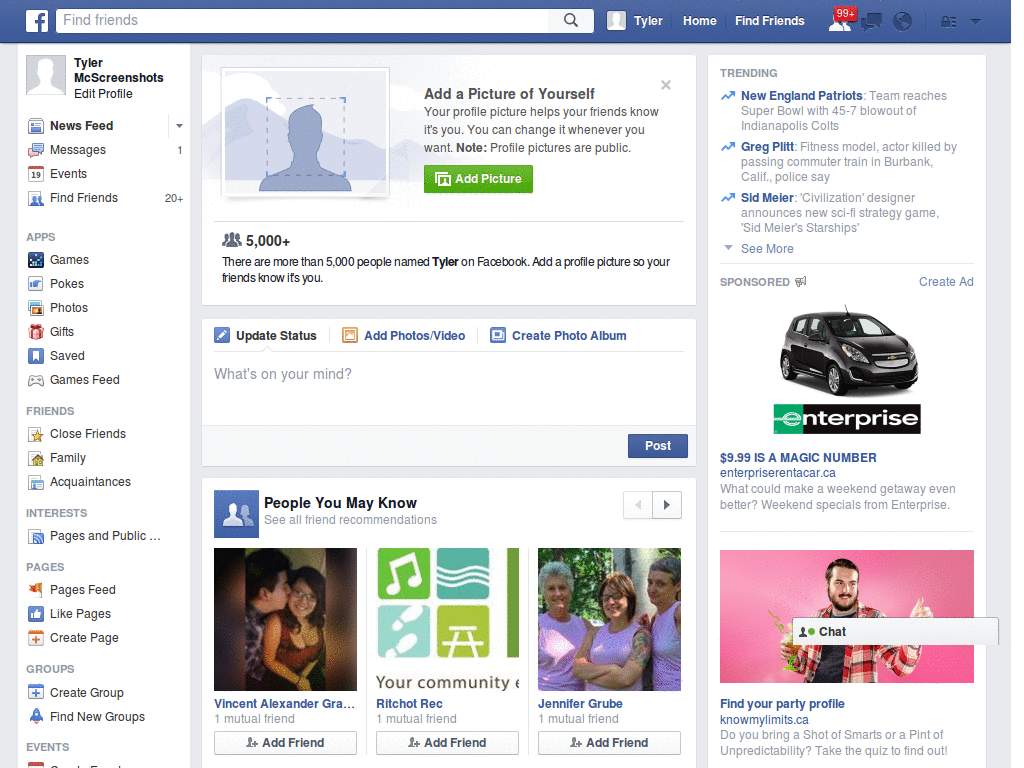The width and height of the screenshot is (1024, 768).
Task: Select the Create Photo Album tab
Action: coord(558,336)
